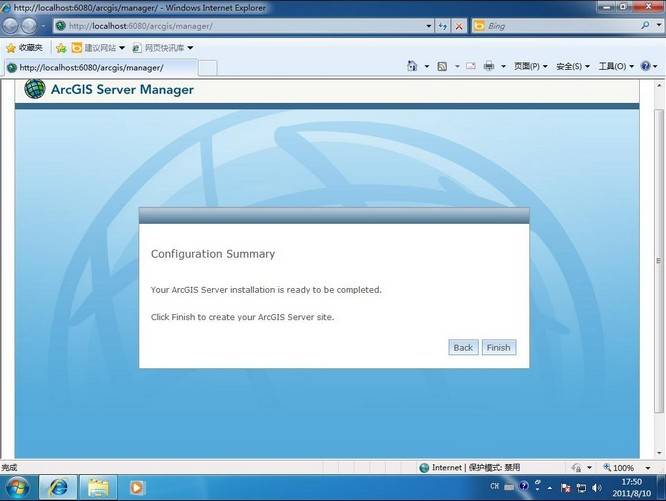Viewport: 666px width, 501px height.
Task: Click the page vertical scrollbar
Action: click(659, 261)
